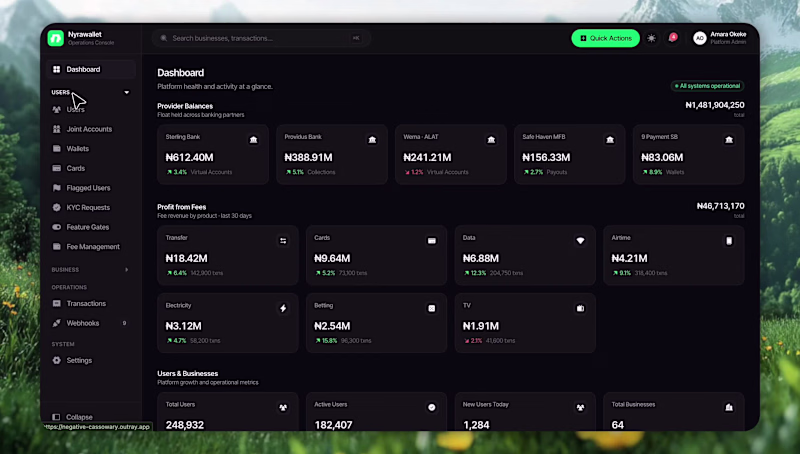Click the Wema - ALAT card bank icon

point(491,140)
